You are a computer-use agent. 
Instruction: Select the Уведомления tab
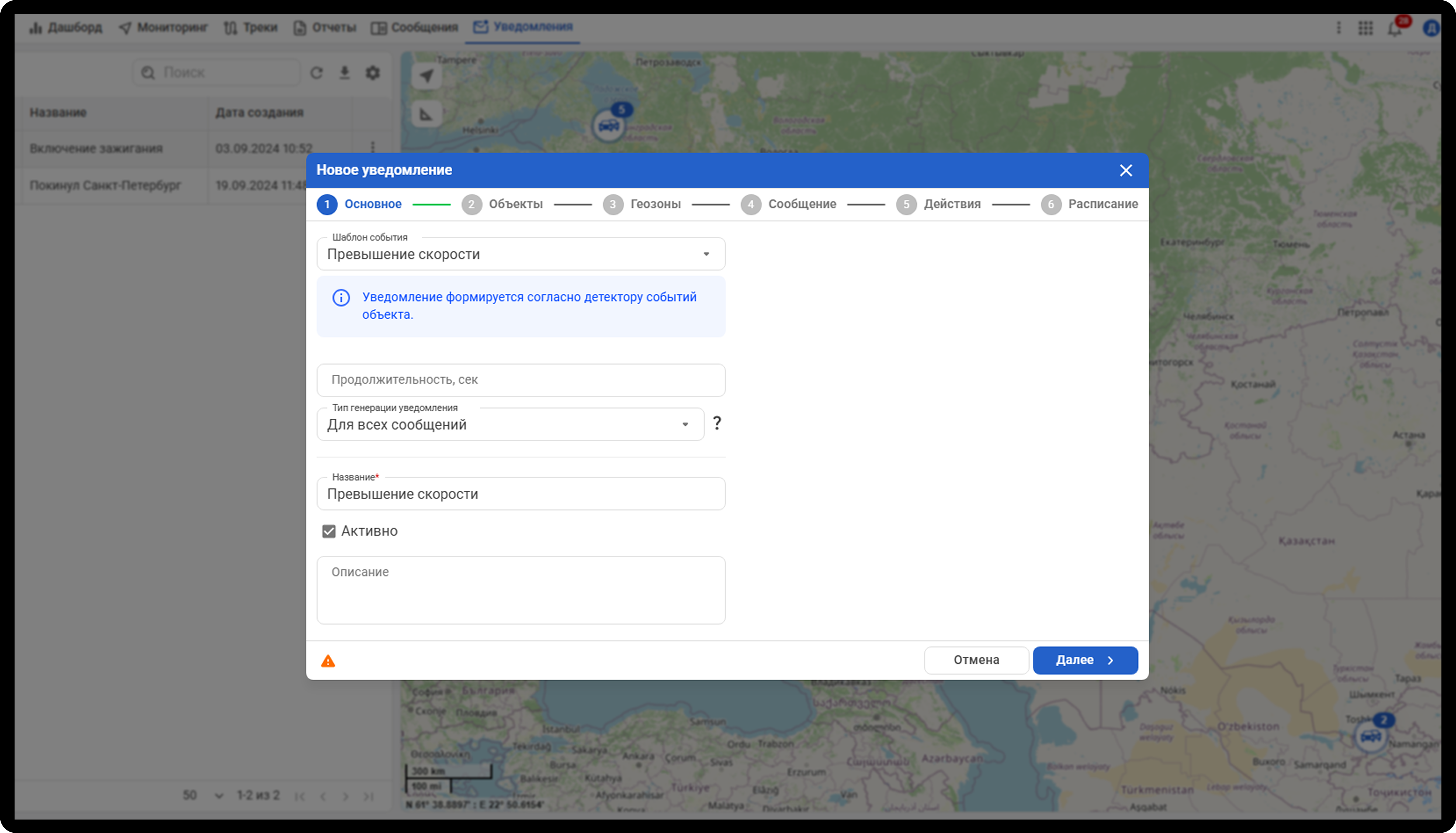click(x=522, y=27)
